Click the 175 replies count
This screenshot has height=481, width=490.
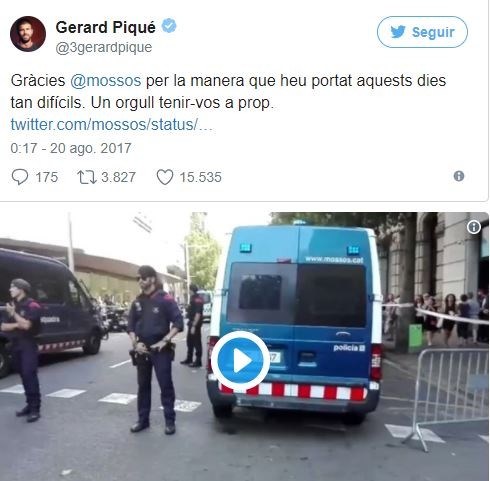tap(47, 177)
